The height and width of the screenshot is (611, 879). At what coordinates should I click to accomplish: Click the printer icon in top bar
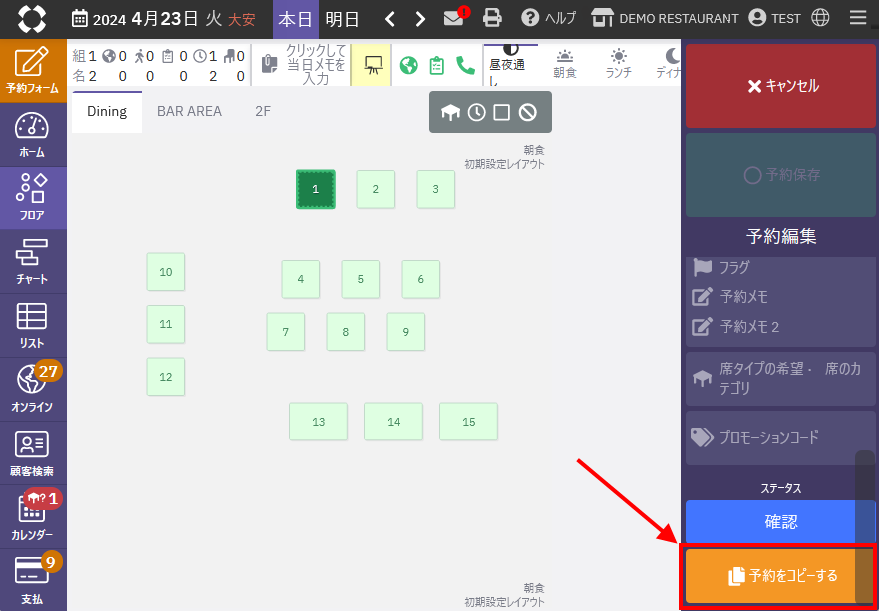coord(492,18)
